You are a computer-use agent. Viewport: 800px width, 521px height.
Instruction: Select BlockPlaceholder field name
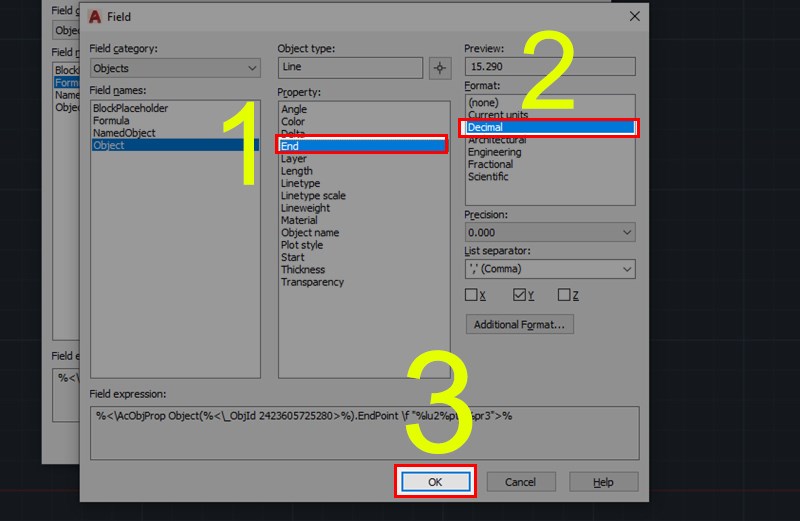(x=130, y=108)
